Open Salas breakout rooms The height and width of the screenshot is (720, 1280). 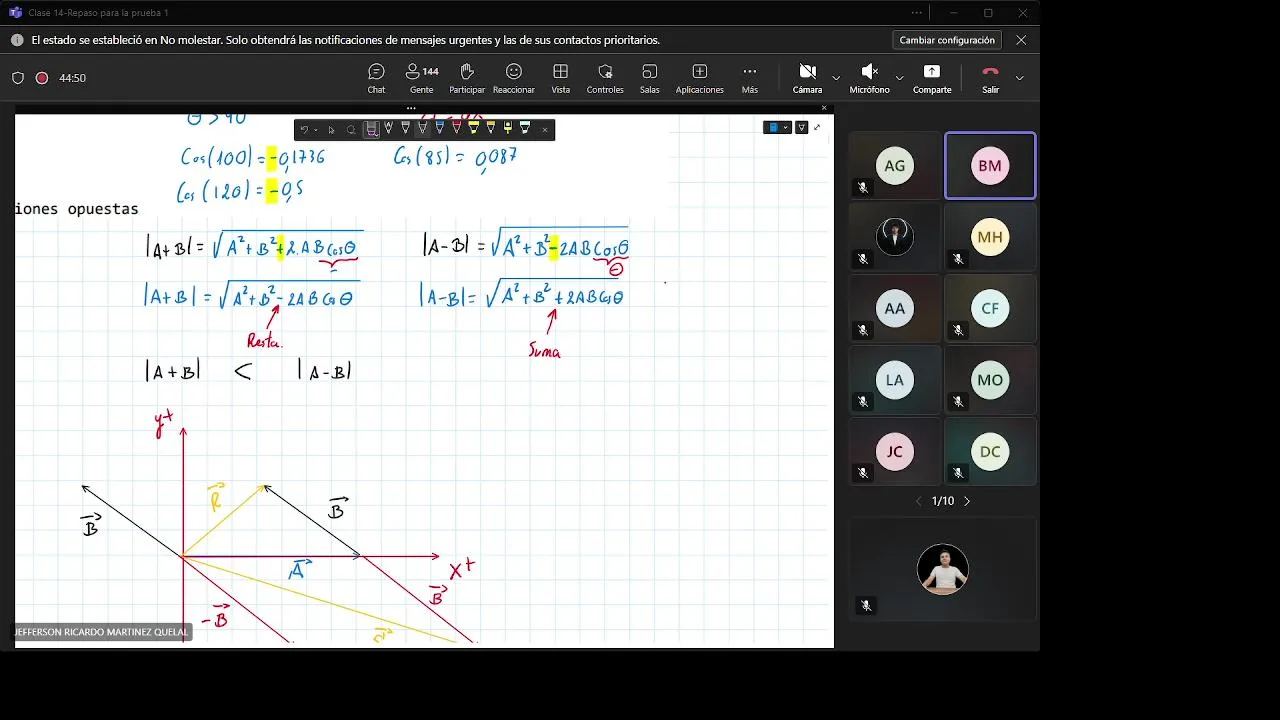650,79
